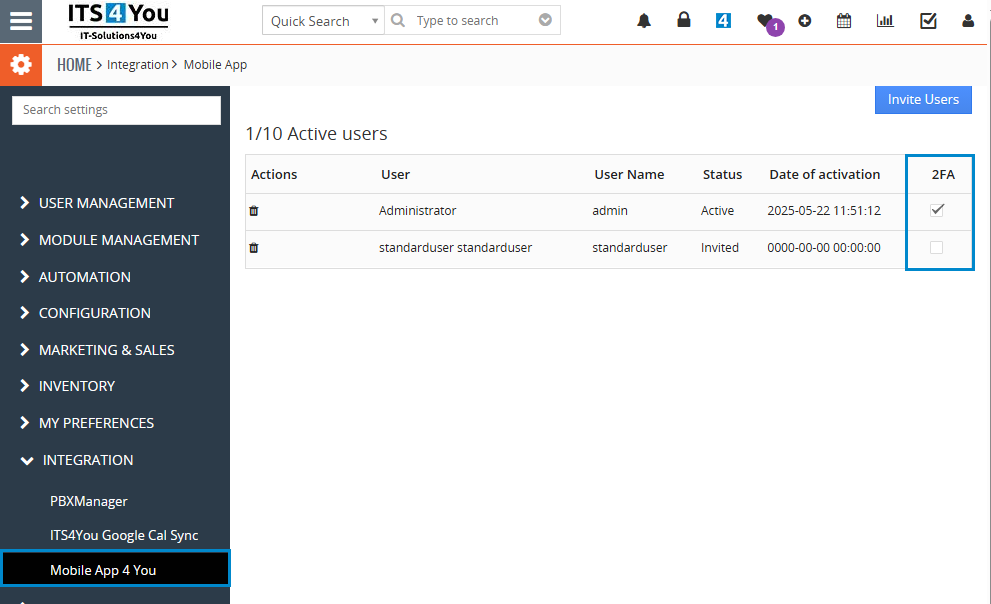Click the quick create plus icon
Screen dimensions: 991x604
click(805, 21)
